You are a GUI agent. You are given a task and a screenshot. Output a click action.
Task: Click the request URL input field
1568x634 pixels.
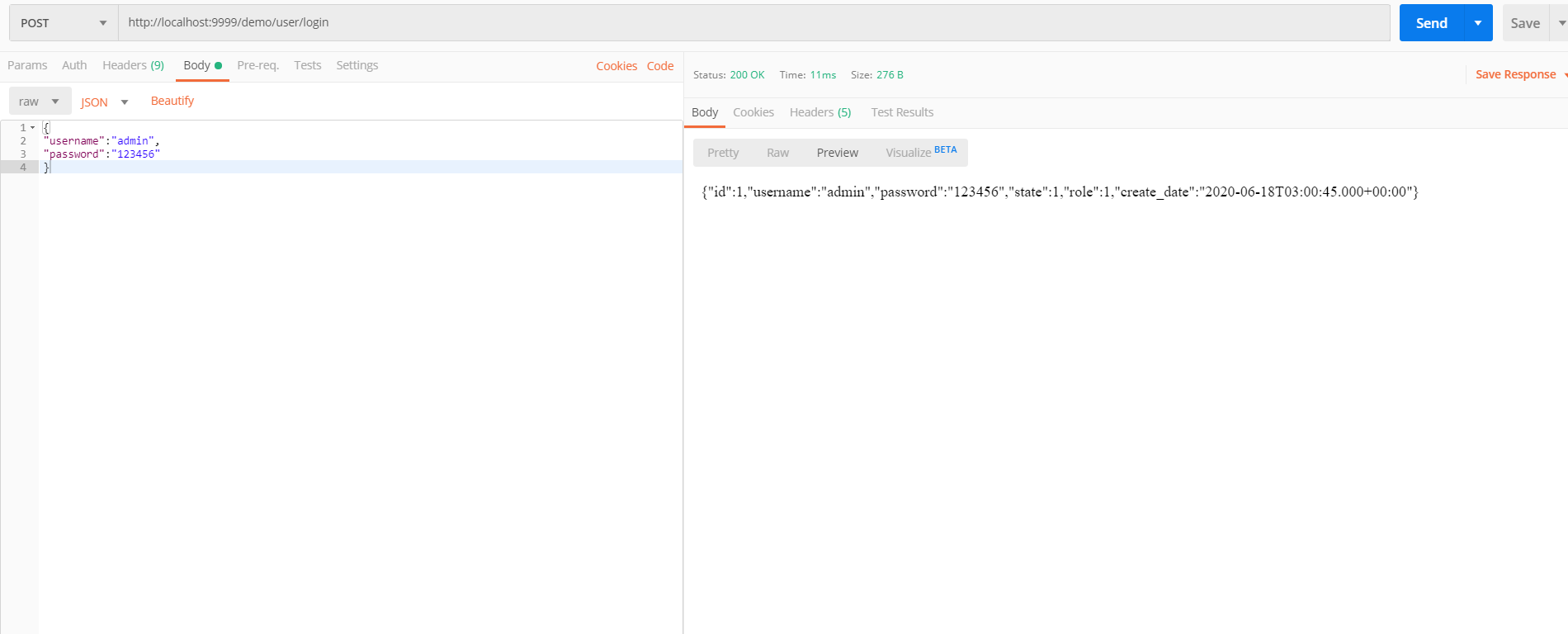tap(754, 23)
